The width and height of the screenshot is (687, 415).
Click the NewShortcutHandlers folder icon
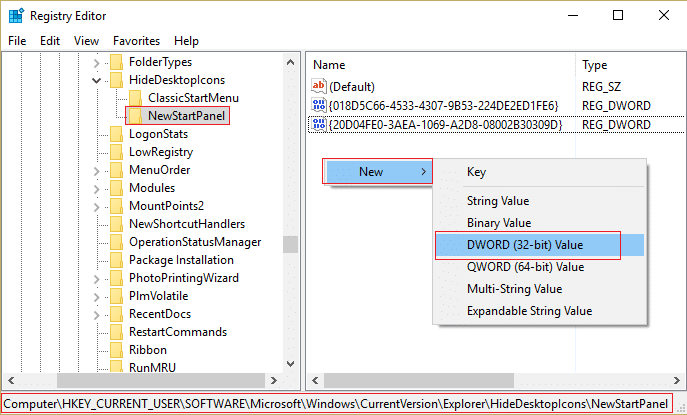tap(117, 224)
